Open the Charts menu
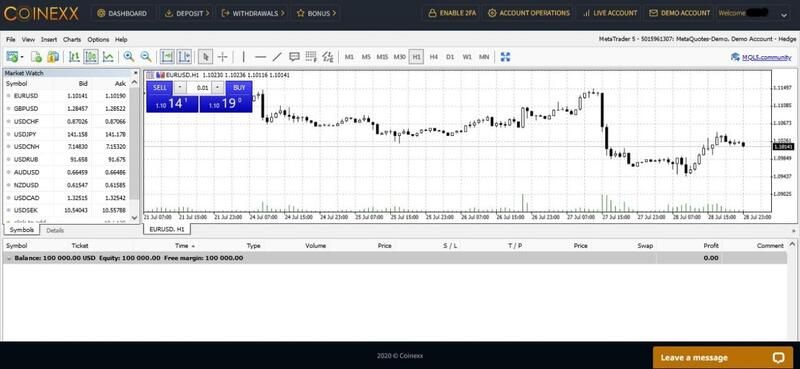This screenshot has width=800, height=369. (72, 39)
